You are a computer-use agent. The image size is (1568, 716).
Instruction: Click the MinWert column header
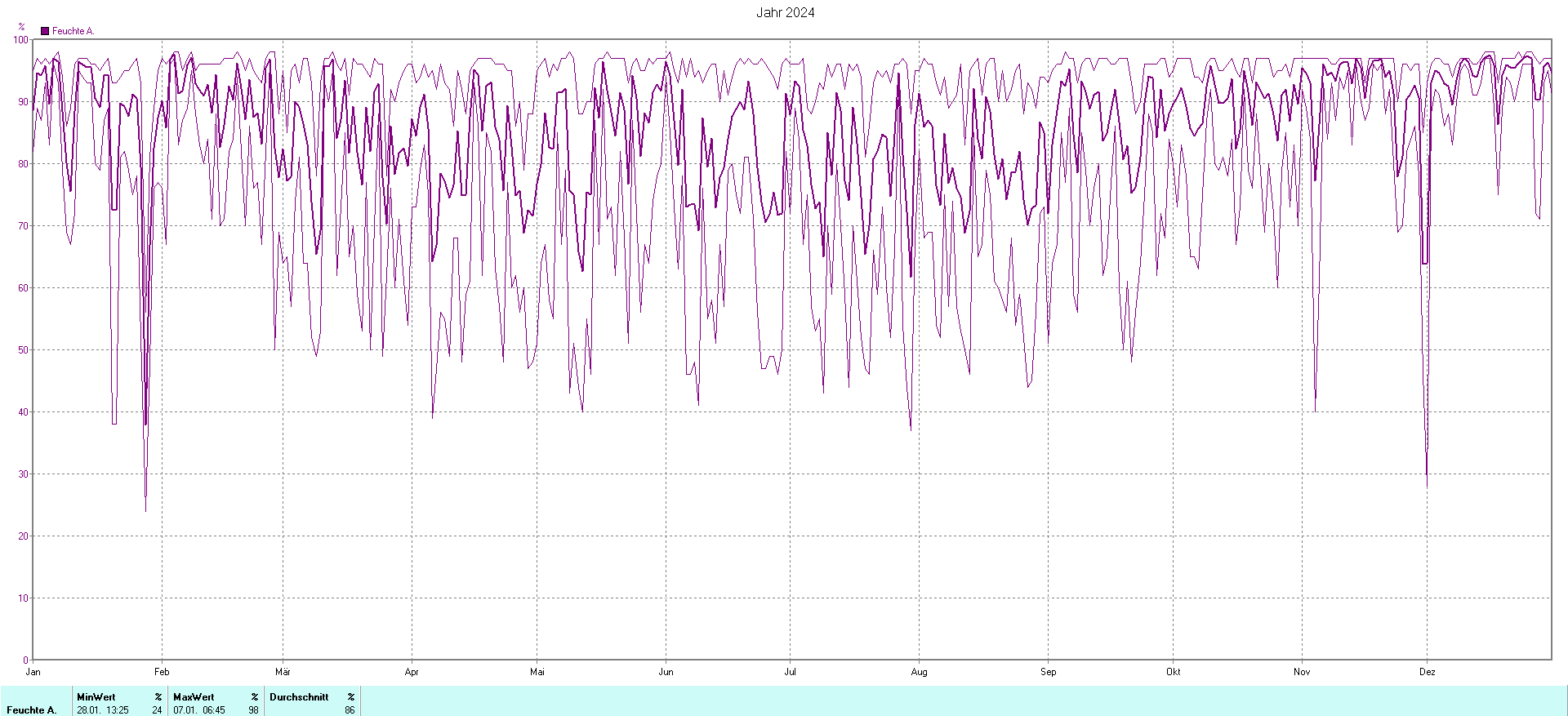pyautogui.click(x=96, y=697)
